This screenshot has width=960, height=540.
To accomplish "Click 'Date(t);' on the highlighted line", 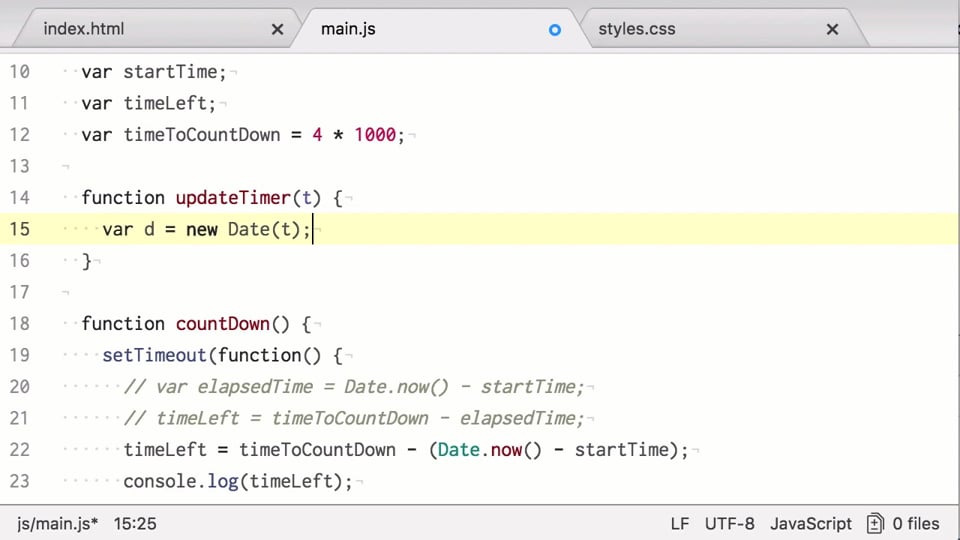I will 269,229.
